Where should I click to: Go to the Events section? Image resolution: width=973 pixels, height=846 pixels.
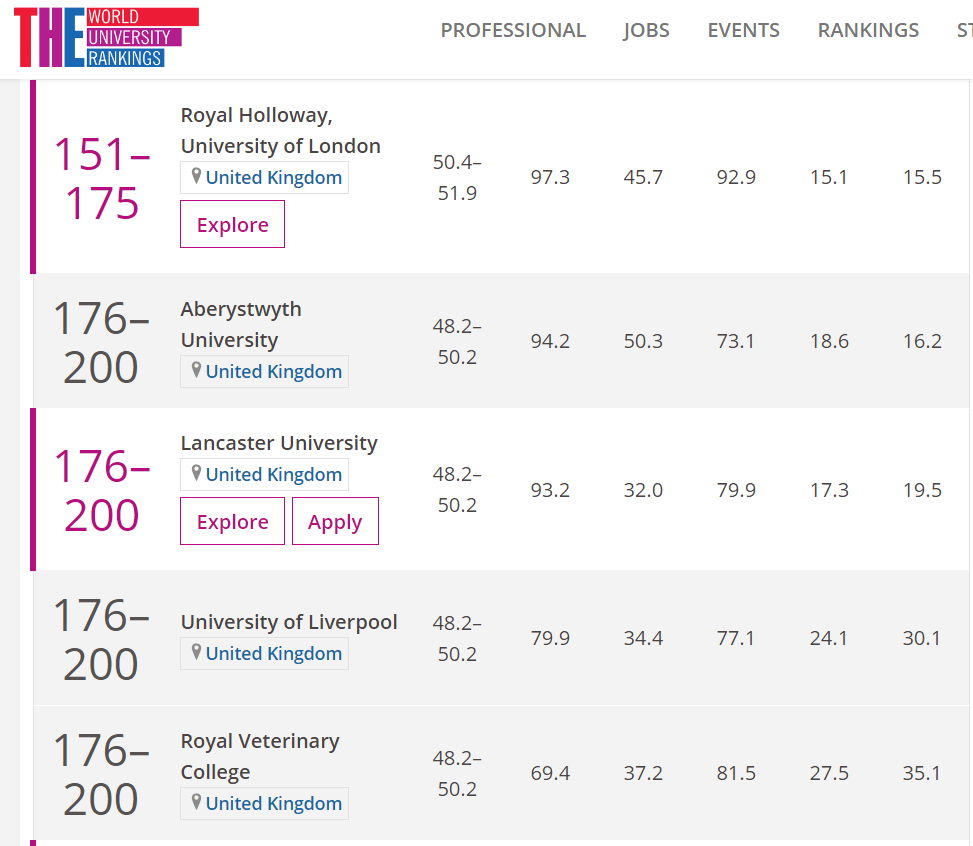[x=743, y=30]
